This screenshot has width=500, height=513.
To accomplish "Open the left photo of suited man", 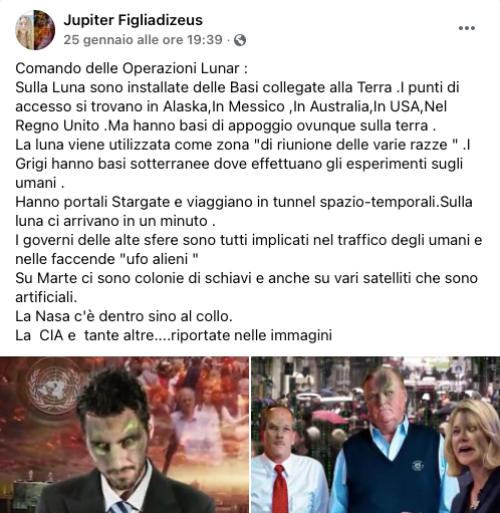I will click(124, 435).
